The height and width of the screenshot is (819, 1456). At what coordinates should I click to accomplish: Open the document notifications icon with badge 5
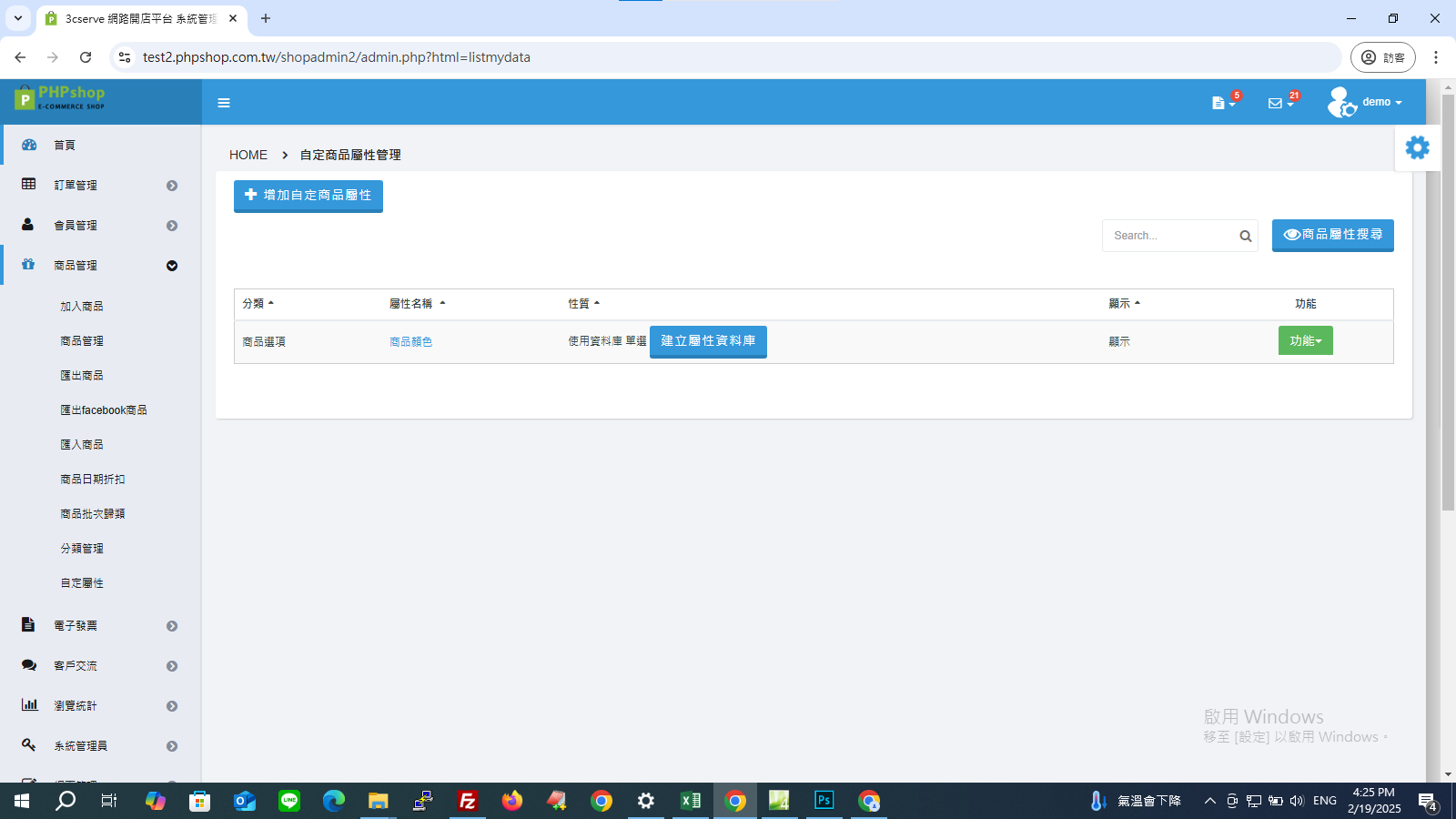coord(1224,102)
